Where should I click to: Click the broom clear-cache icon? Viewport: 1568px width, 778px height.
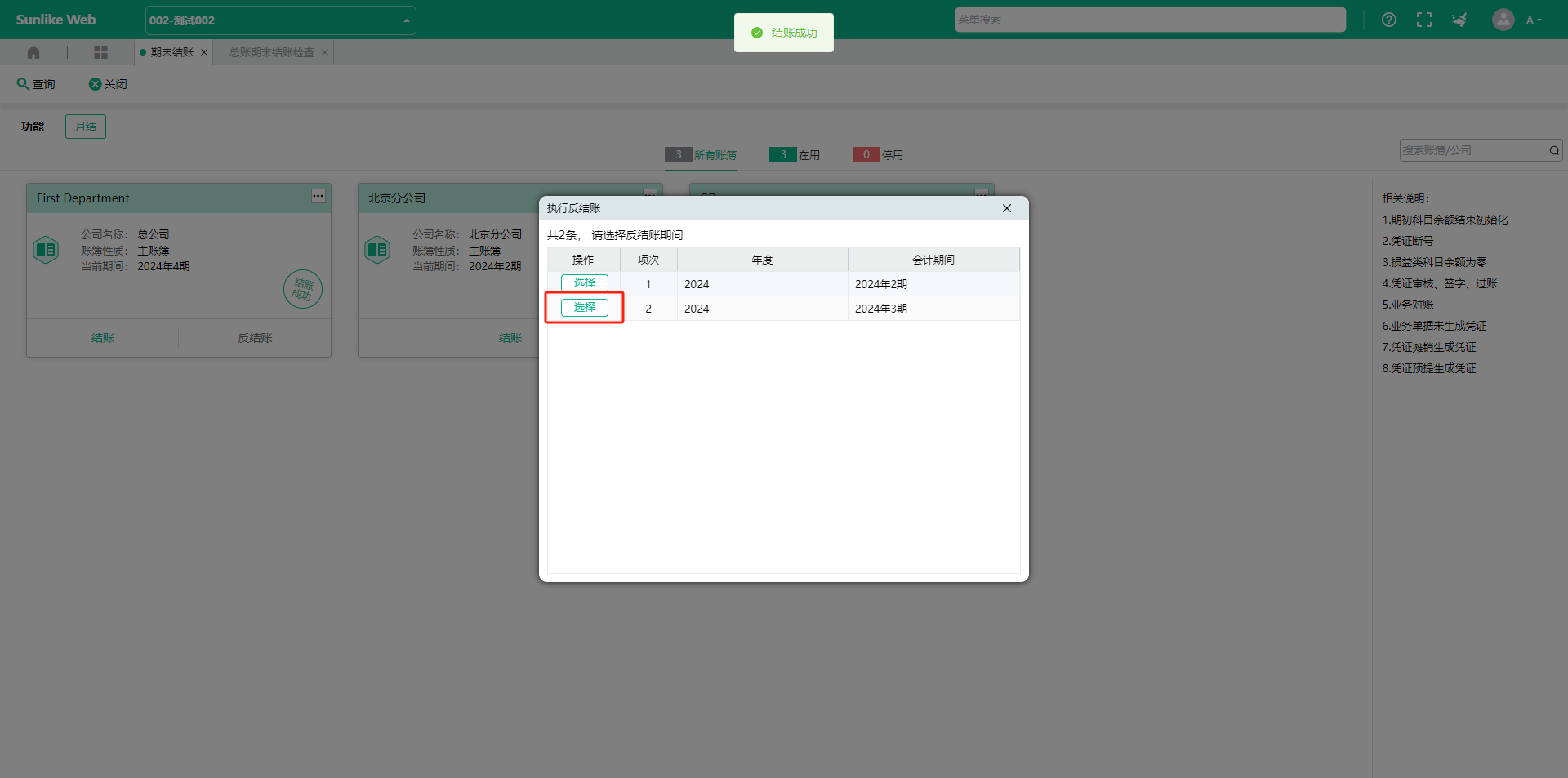tap(1459, 20)
